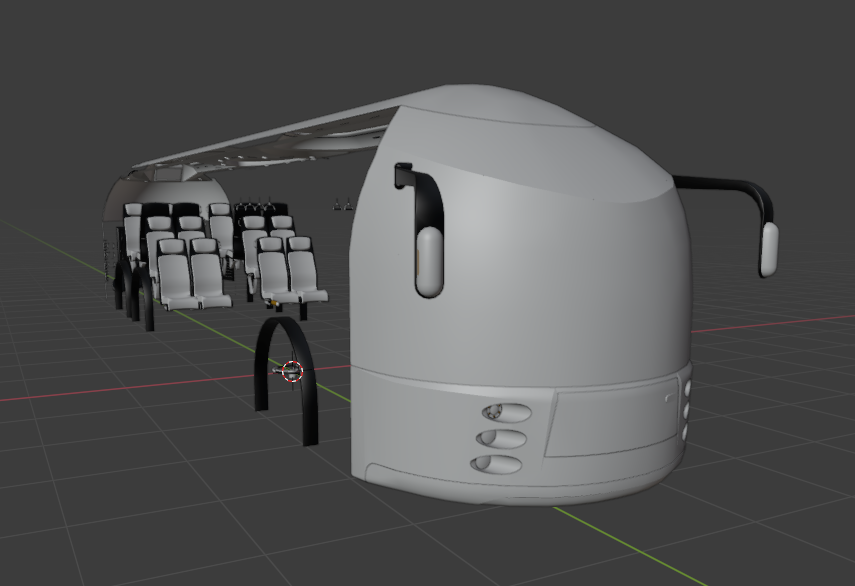855x586 pixels.
Task: Select the bottom headlight on the front bumper
Action: [x=496, y=464]
